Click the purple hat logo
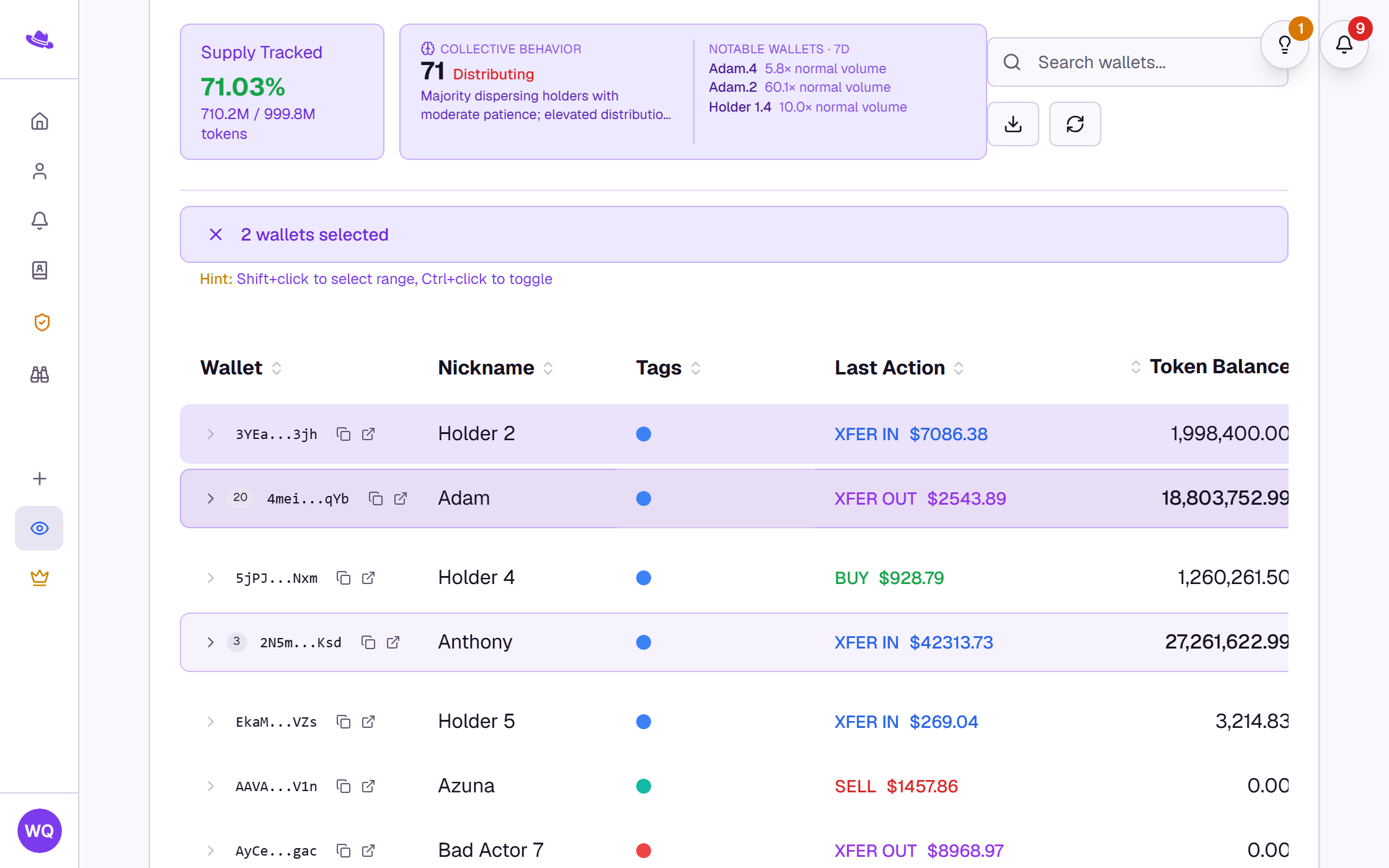 (x=40, y=40)
